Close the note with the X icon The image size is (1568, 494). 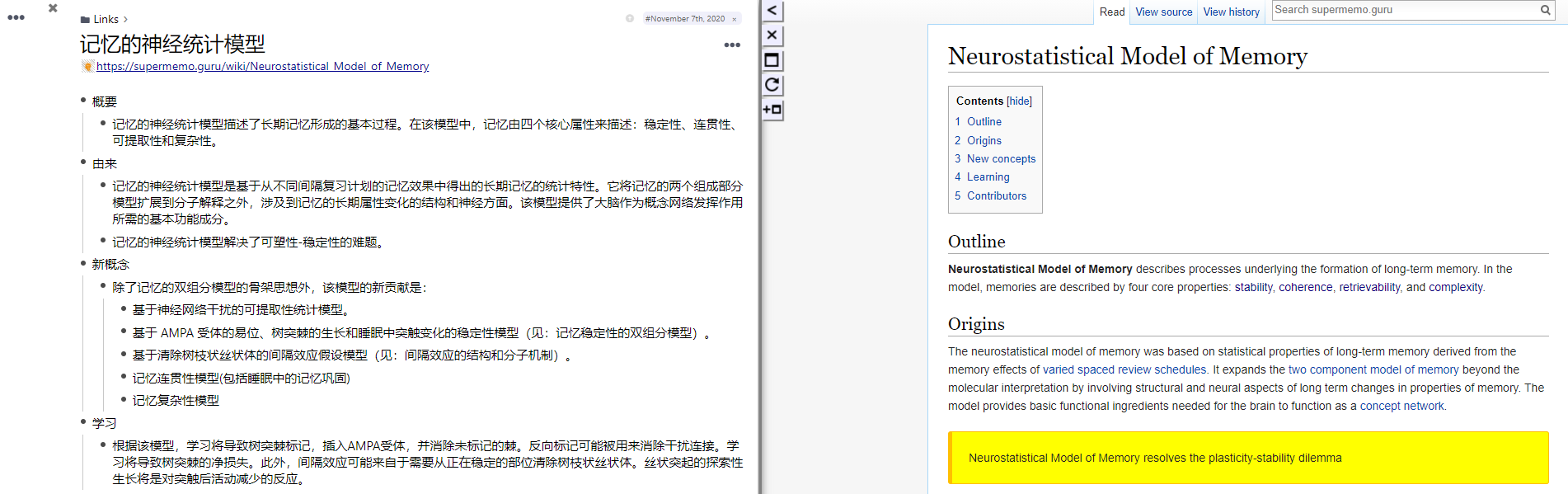(x=53, y=8)
